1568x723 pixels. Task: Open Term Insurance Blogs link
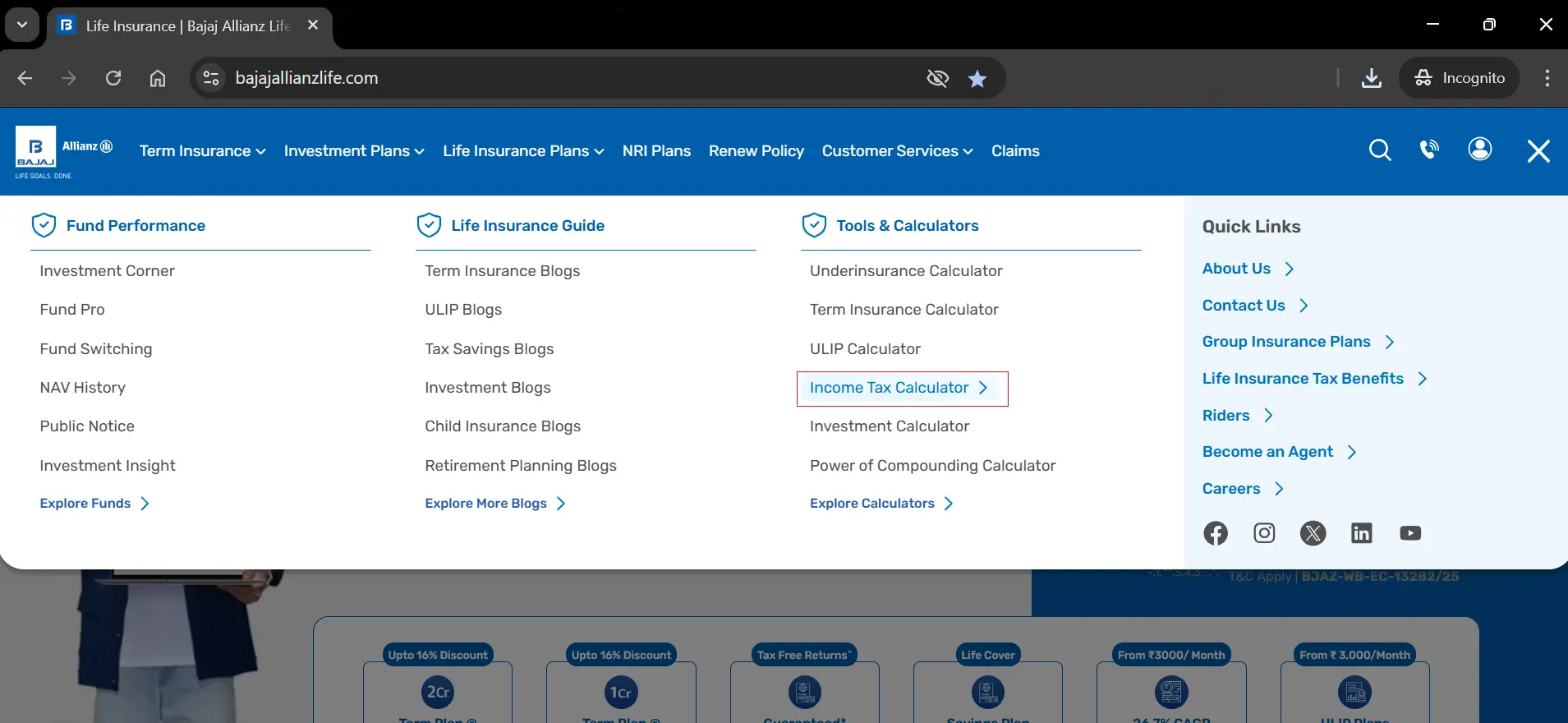pos(502,271)
